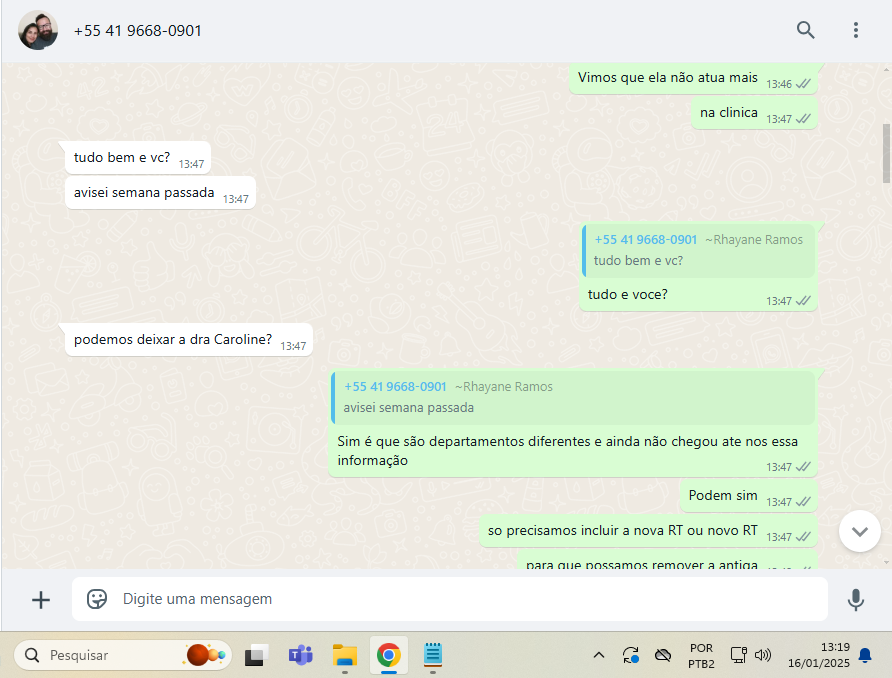892x678 pixels.
Task: Open Notepad app on taskbar
Action: (x=433, y=655)
